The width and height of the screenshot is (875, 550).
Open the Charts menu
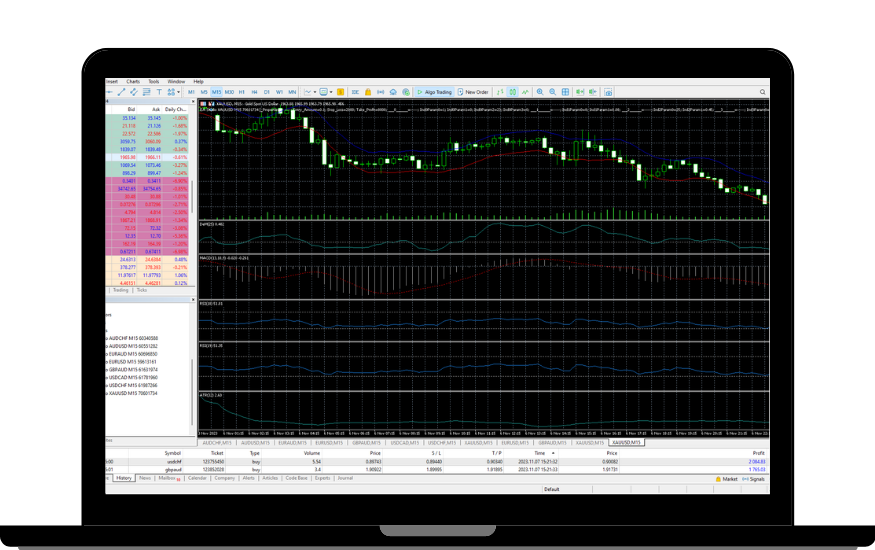[133, 81]
